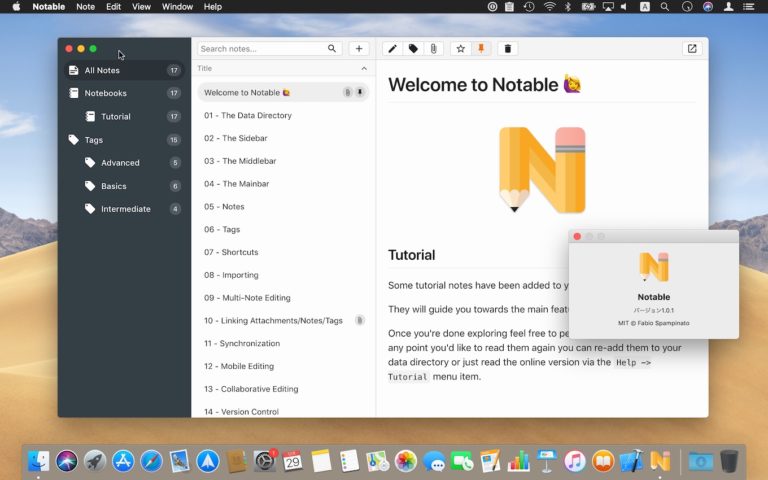Open note 05 - Notes
This screenshot has width=768, height=480.
pos(224,207)
